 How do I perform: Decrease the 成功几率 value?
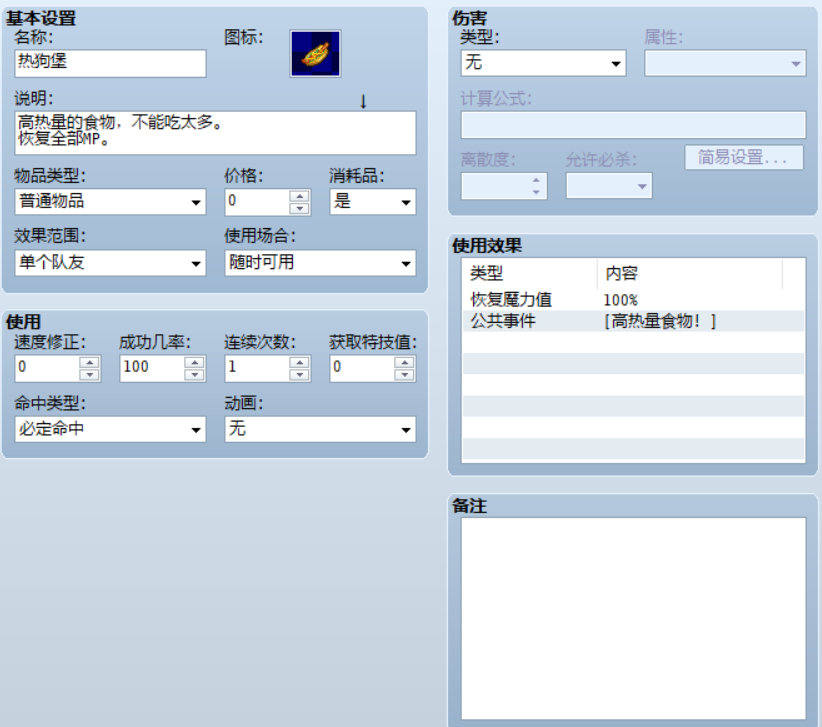pyautogui.click(x=194, y=374)
